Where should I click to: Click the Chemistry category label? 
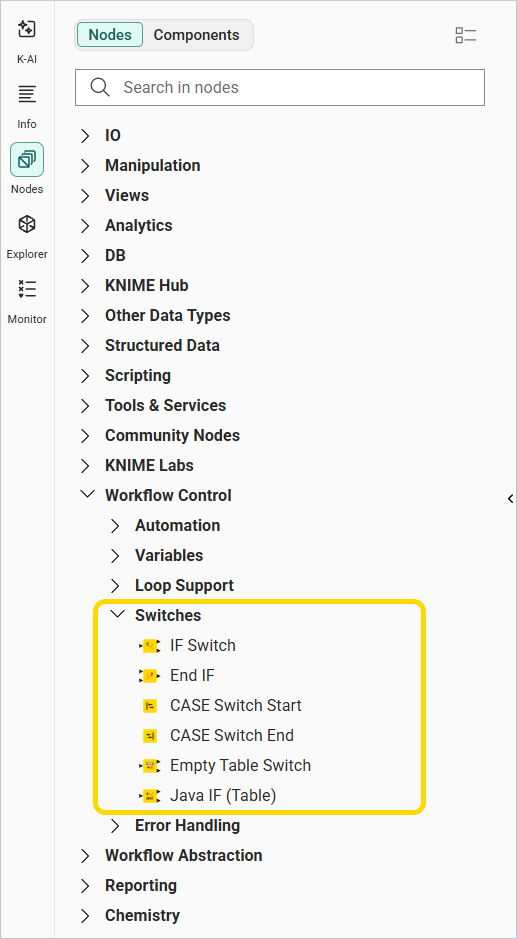click(143, 916)
